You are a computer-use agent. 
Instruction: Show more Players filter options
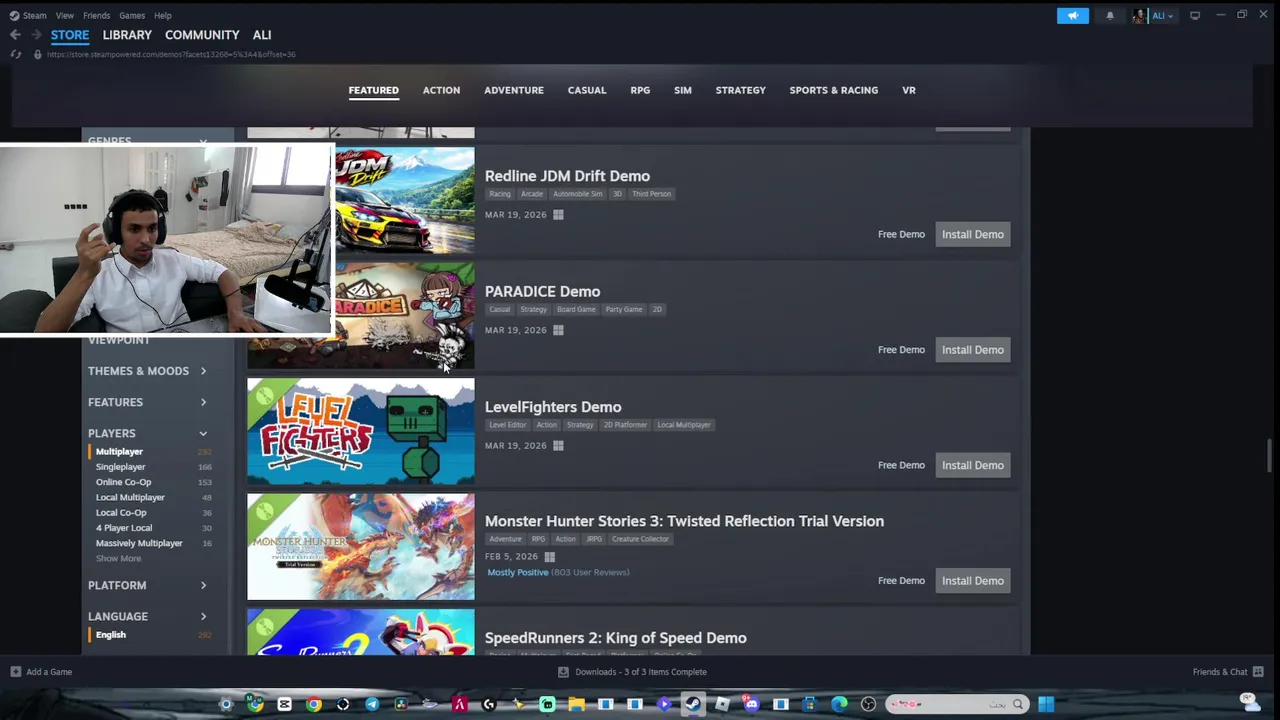click(118, 558)
